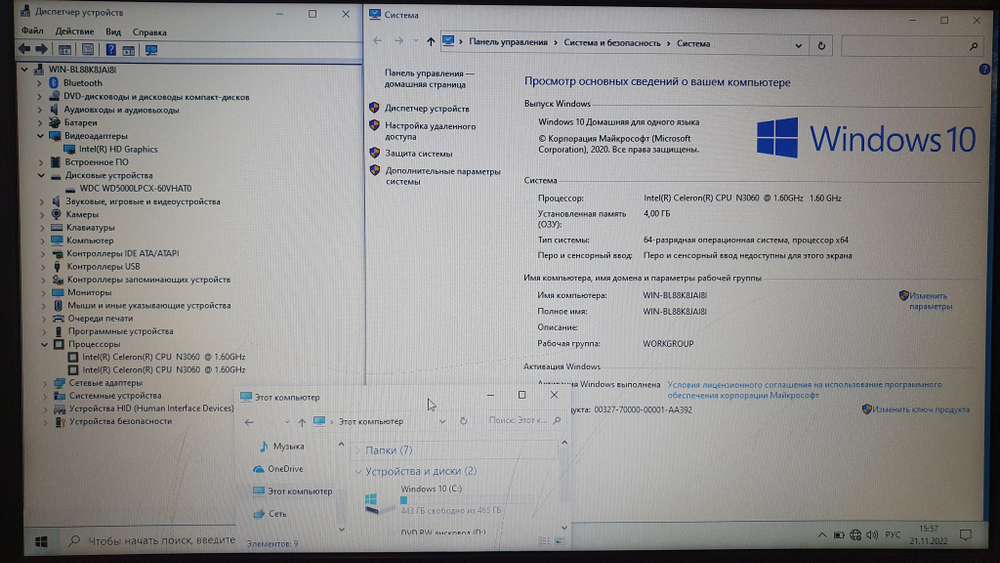Viewport: 1000px width, 563px height.
Task: Click the Музыка icon in Этот компьютер sidebar
Action: pyautogui.click(x=263, y=446)
